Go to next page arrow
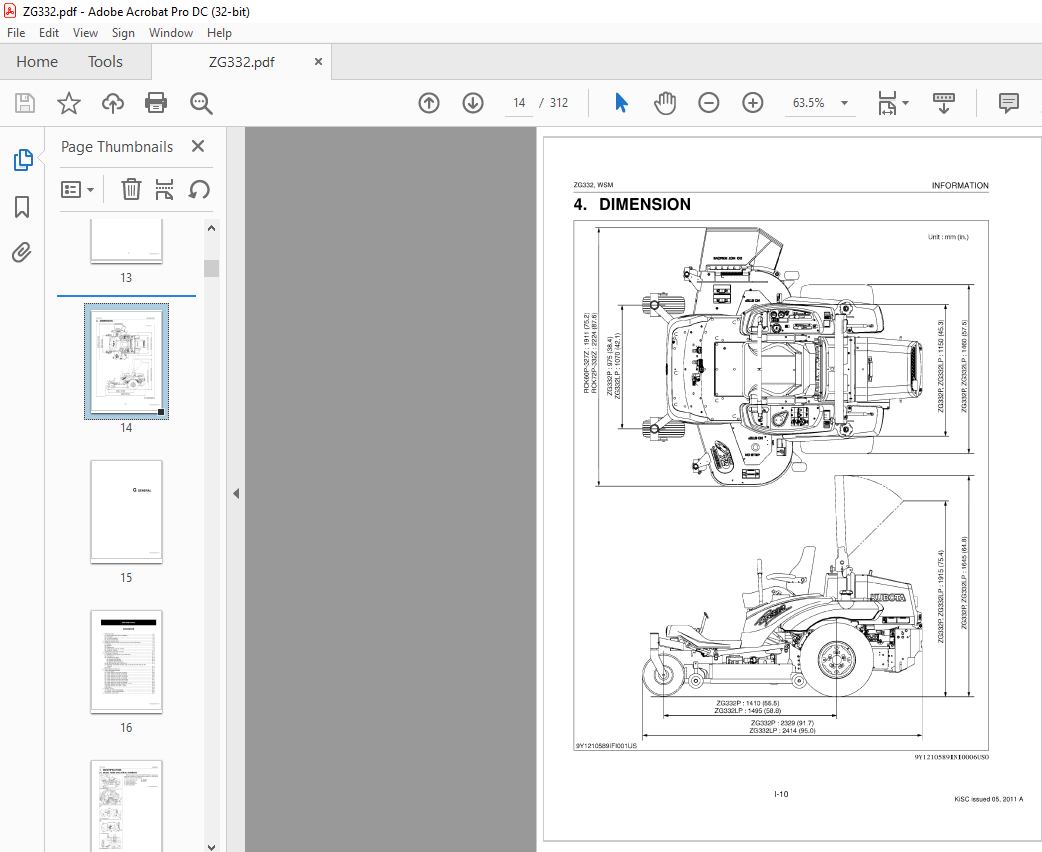The width and height of the screenshot is (1042, 852). (x=472, y=103)
